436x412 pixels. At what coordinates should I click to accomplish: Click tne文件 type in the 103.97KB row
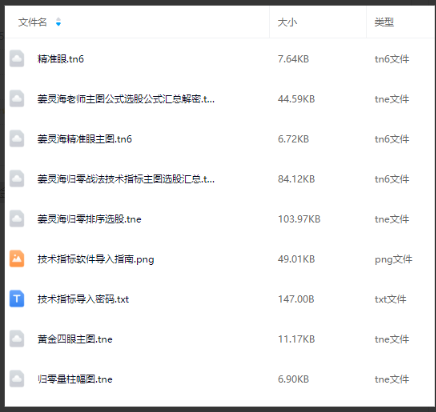[x=392, y=219]
